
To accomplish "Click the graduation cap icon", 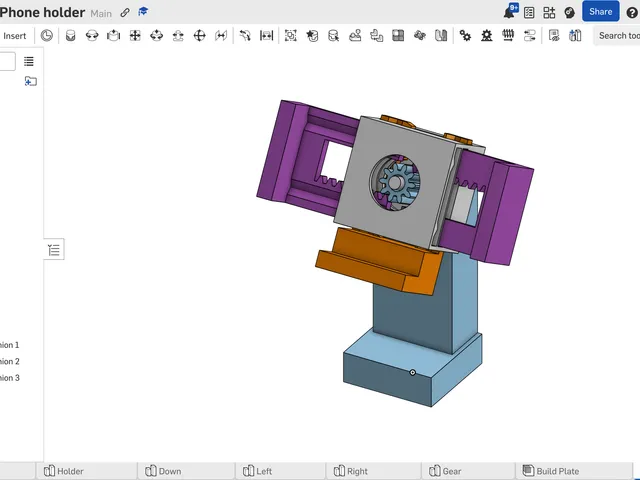I will [x=143, y=12].
